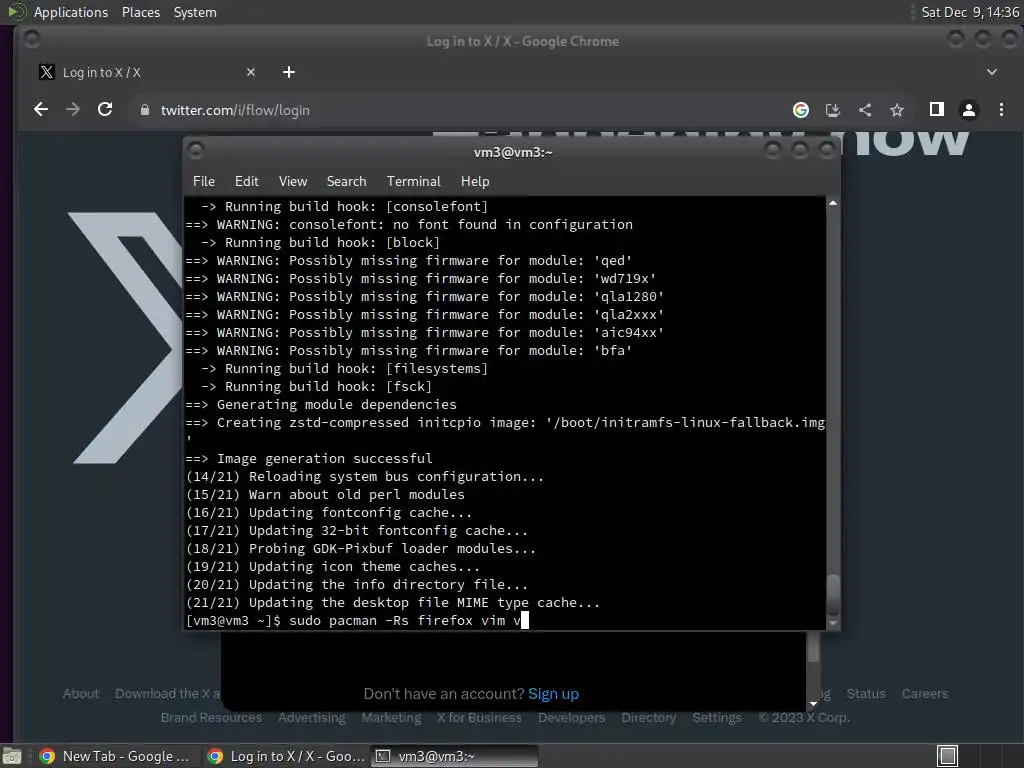The width and height of the screenshot is (1024, 768).
Task: Go back in Chrome
Action: [40, 110]
